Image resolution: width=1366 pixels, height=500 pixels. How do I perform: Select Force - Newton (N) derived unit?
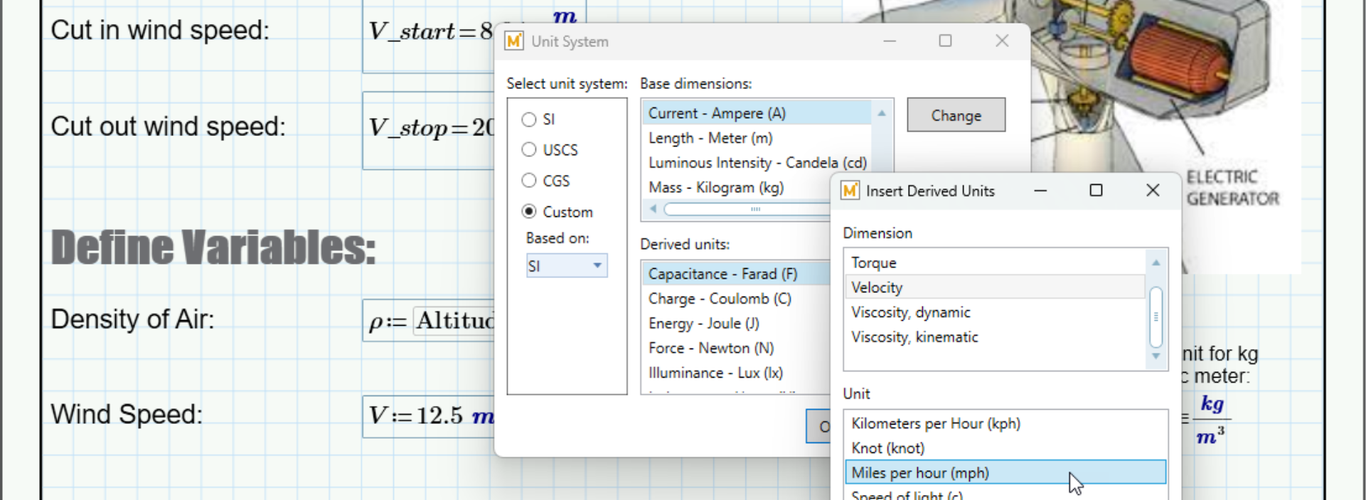coord(711,348)
